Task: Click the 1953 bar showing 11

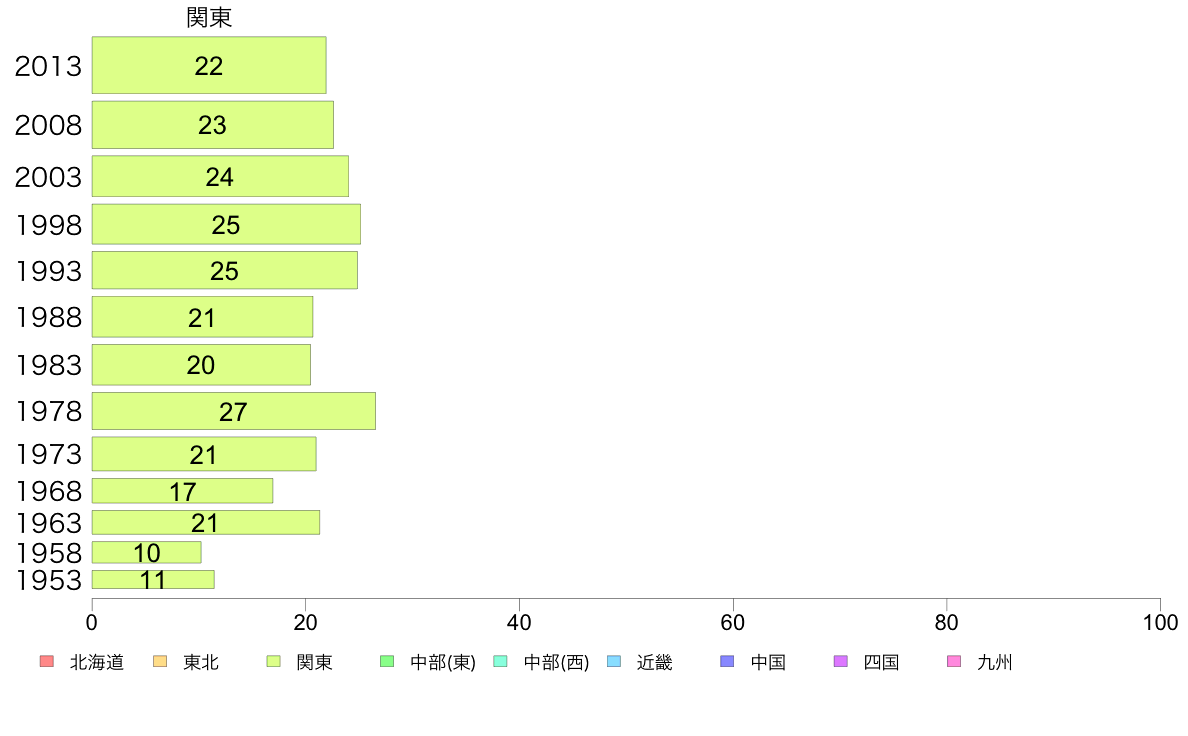Action: pyautogui.click(x=153, y=579)
